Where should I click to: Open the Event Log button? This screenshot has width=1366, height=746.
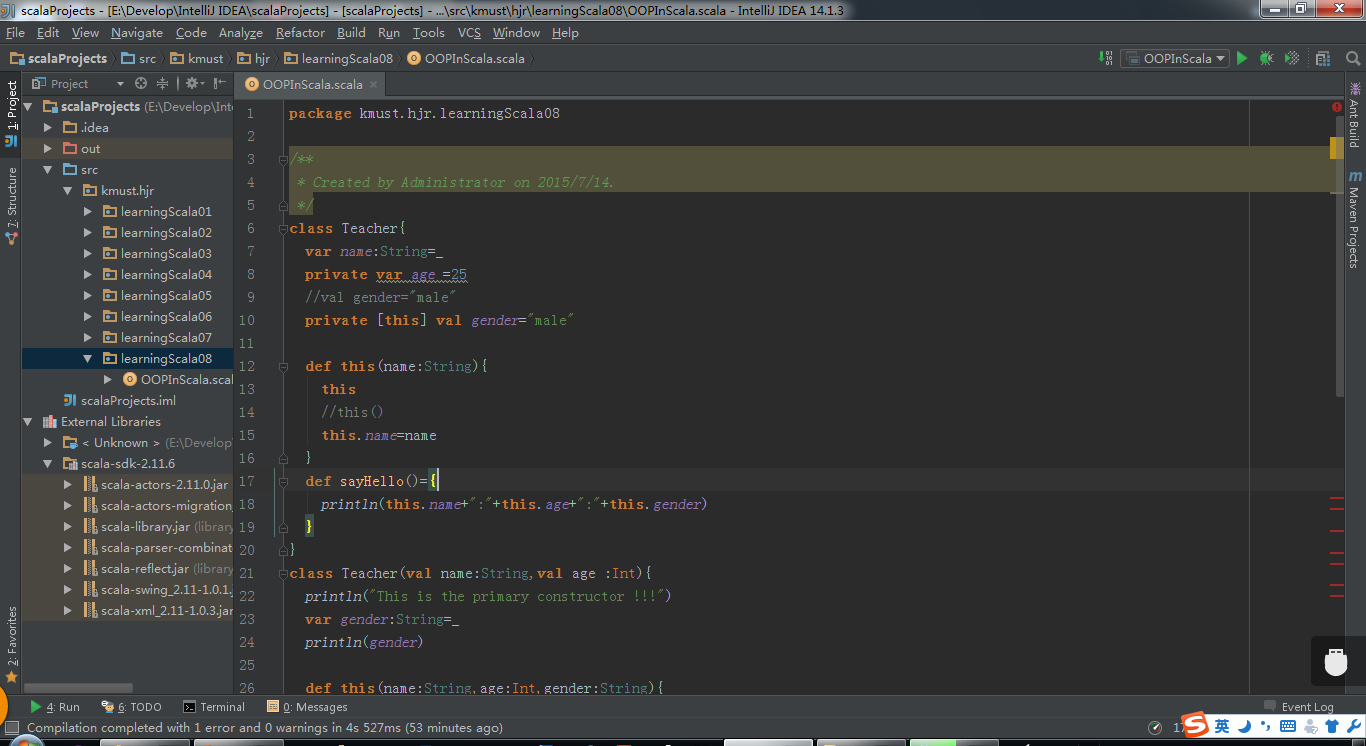[1299, 706]
